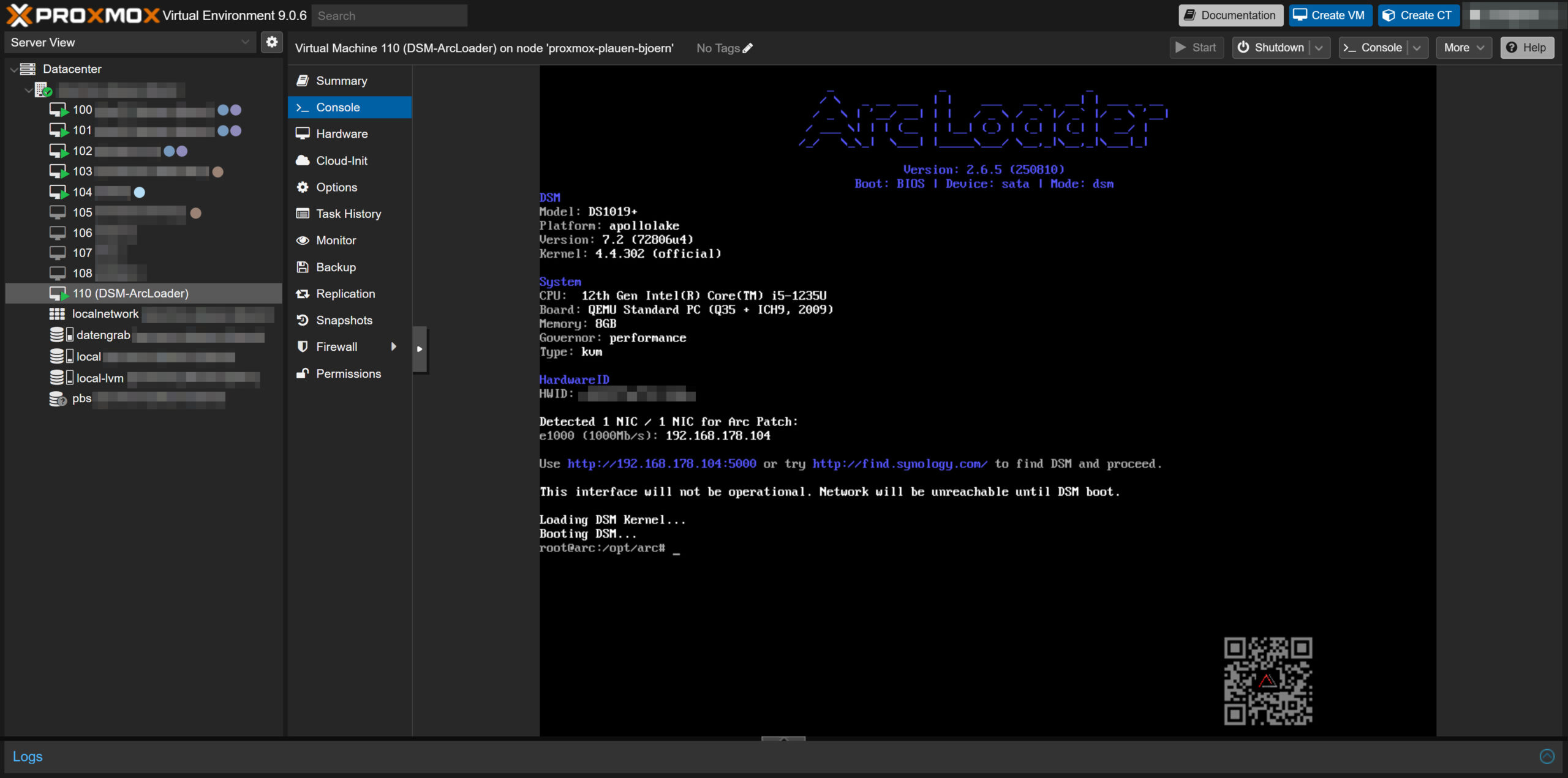Open the Summary panel of VM 110

coord(349,81)
